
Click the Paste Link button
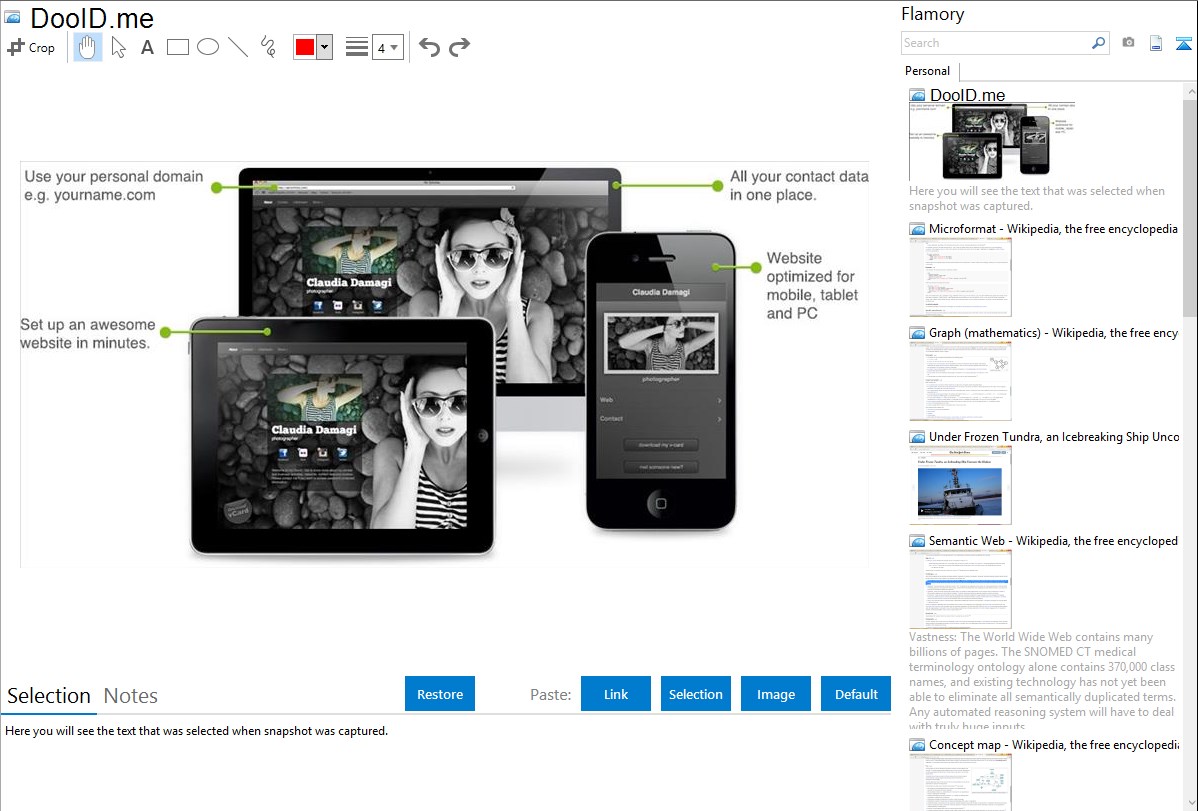pos(616,694)
